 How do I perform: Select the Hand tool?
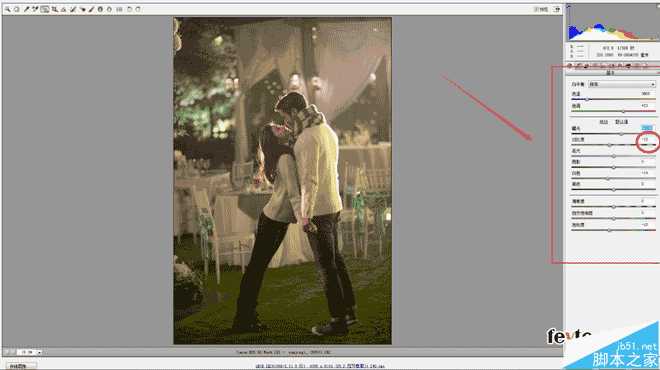click(x=17, y=9)
